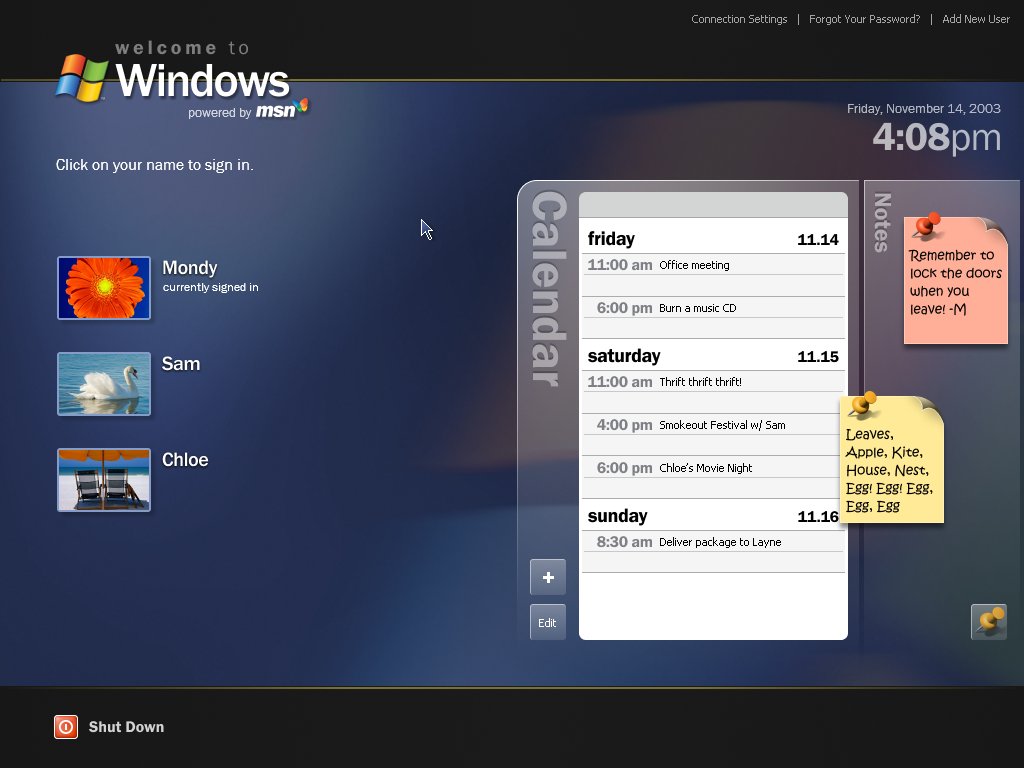The image size is (1024, 768).
Task: Sign in by clicking the name Sam
Action: pyautogui.click(x=181, y=364)
